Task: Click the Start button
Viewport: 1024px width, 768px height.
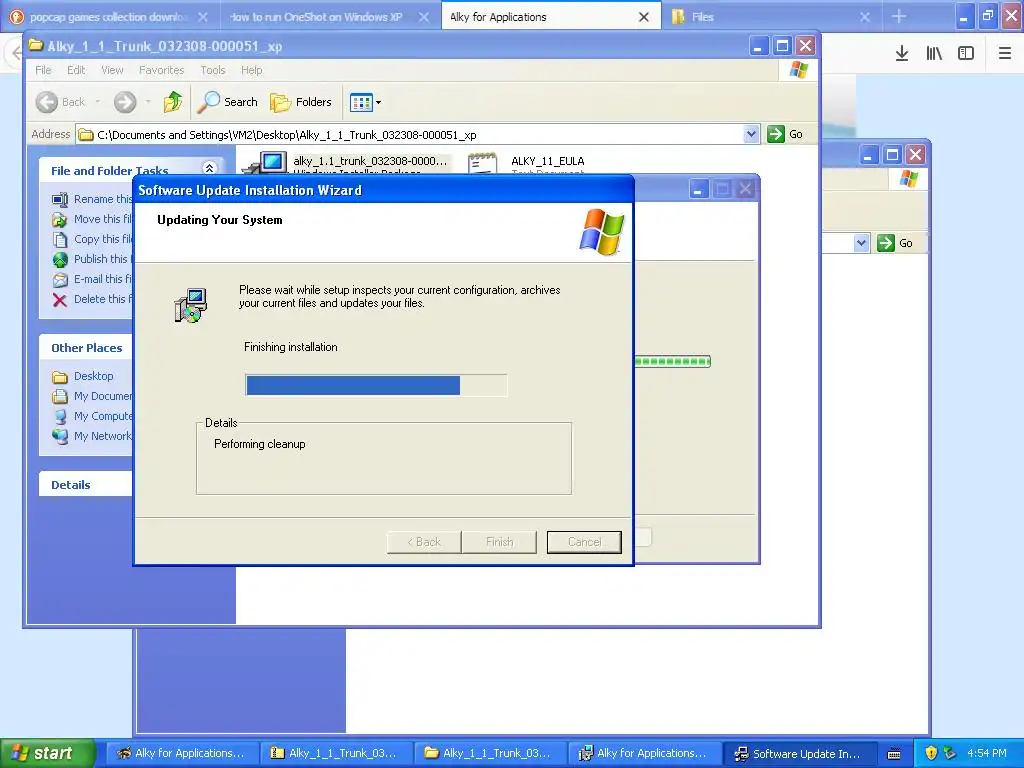Action: tap(47, 753)
